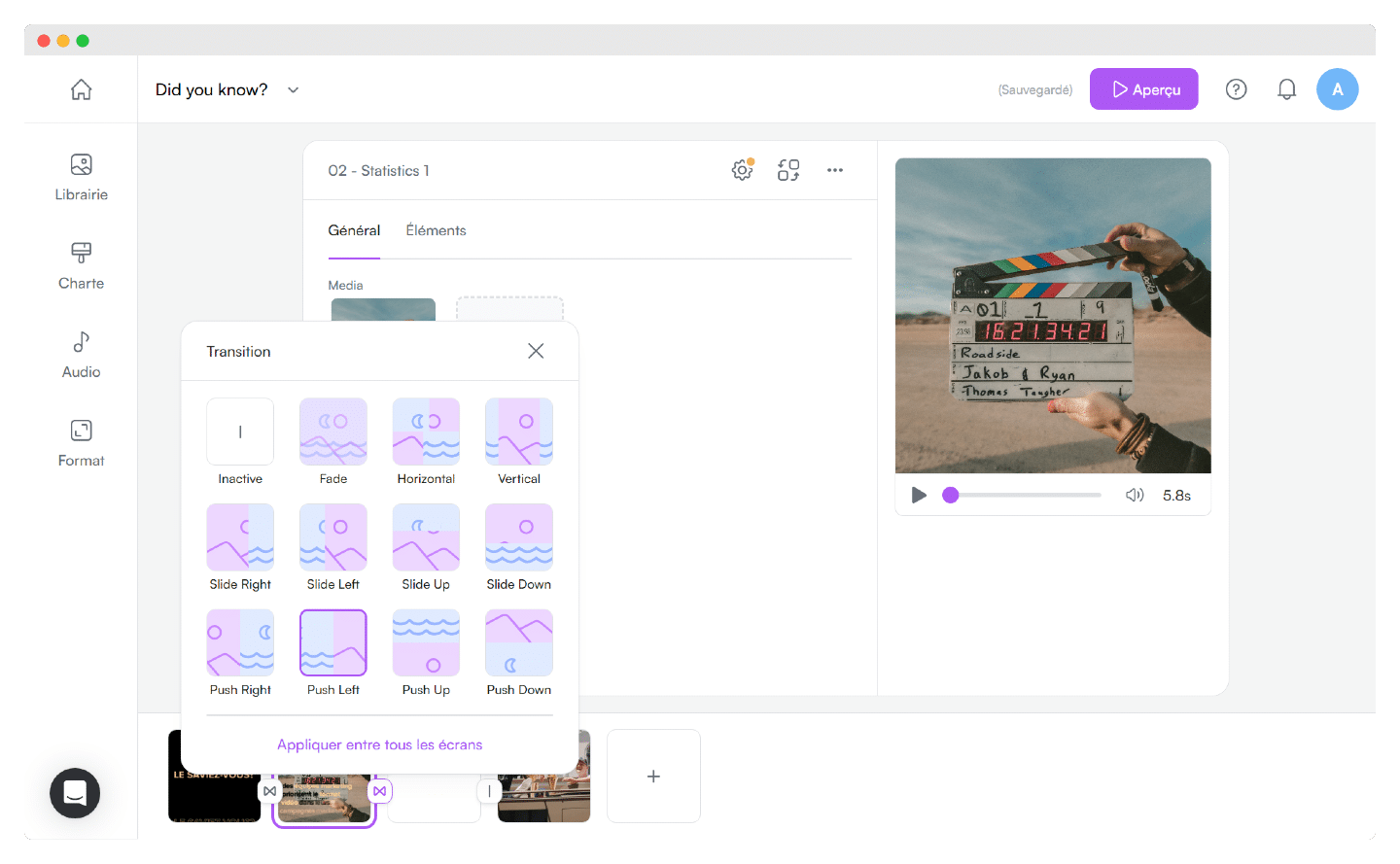
Task: Click the swap layout icon
Action: point(788,170)
